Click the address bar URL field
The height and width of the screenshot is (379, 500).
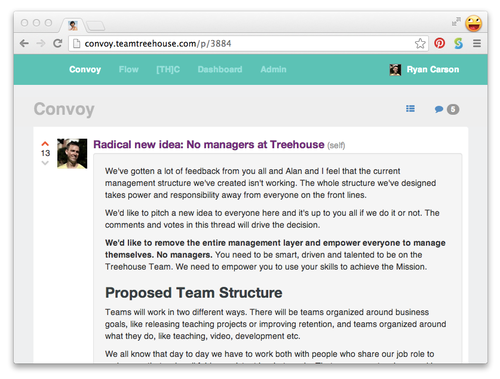point(248,44)
